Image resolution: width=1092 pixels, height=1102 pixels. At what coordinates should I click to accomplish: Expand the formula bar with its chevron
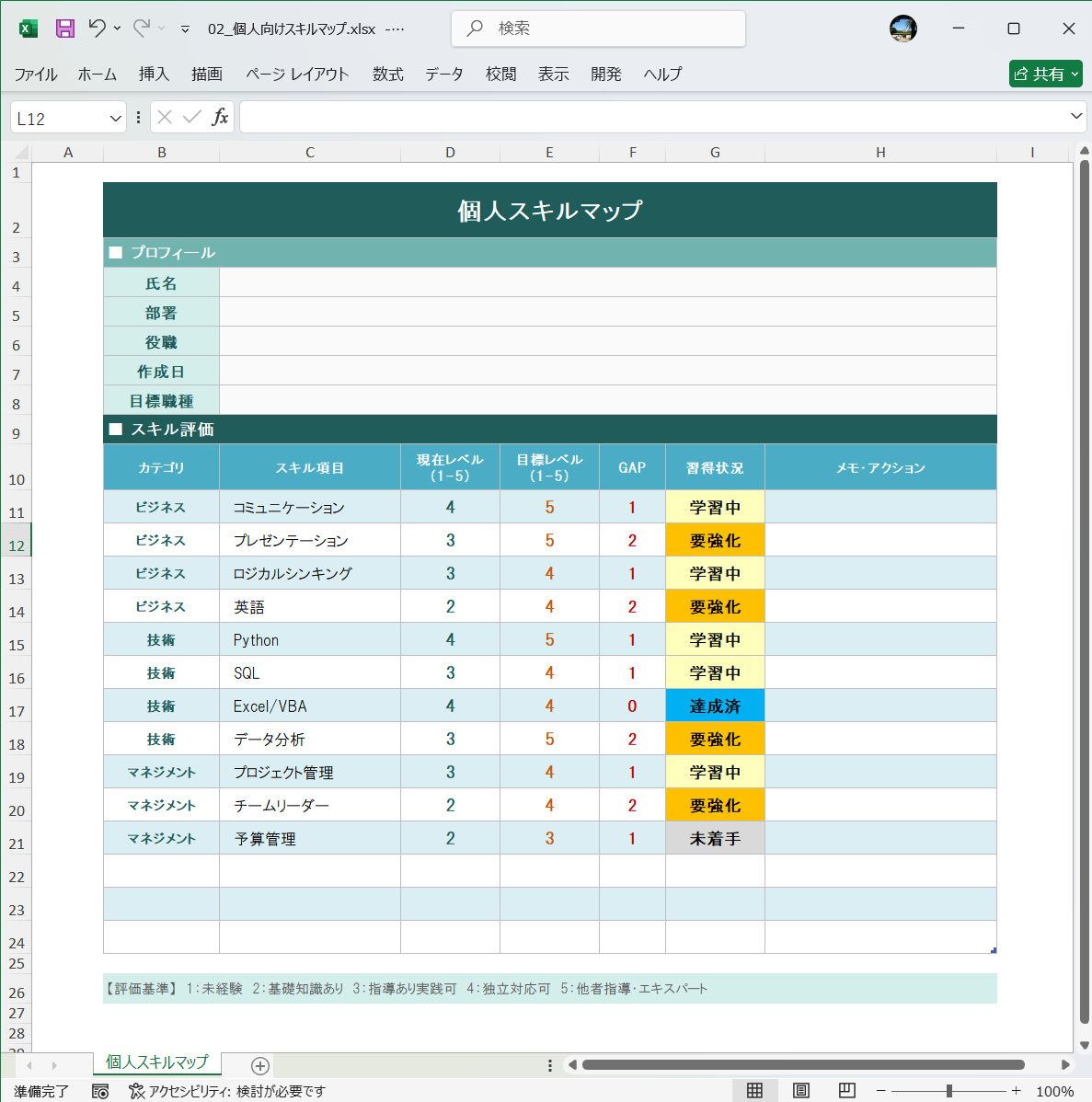pos(1075,117)
